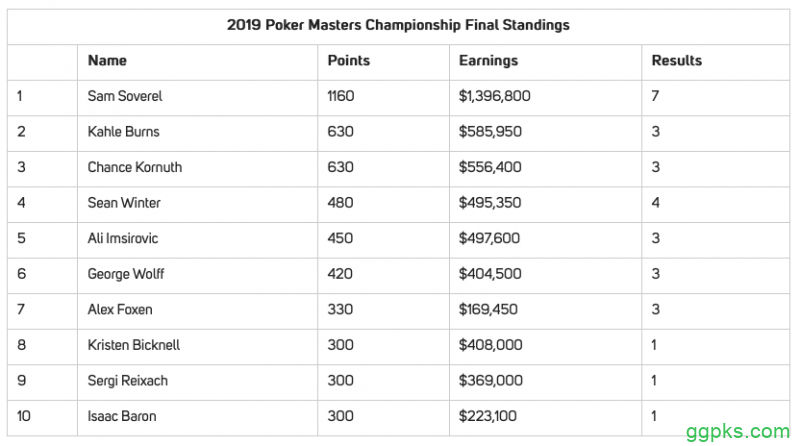Select the $169,450 earnings for Alex Foxen
This screenshot has width=800, height=446.
point(488,309)
